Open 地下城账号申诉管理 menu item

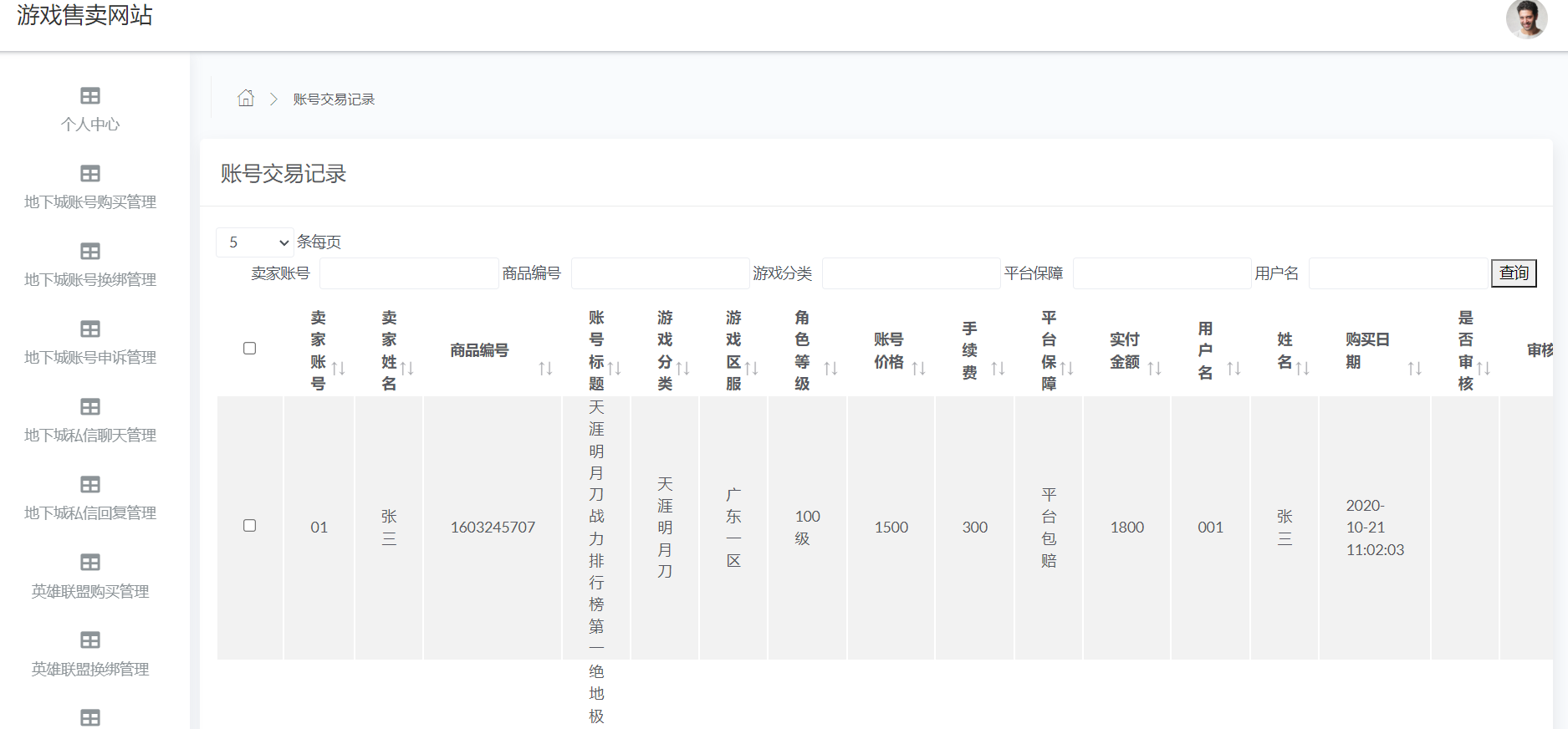(x=90, y=358)
